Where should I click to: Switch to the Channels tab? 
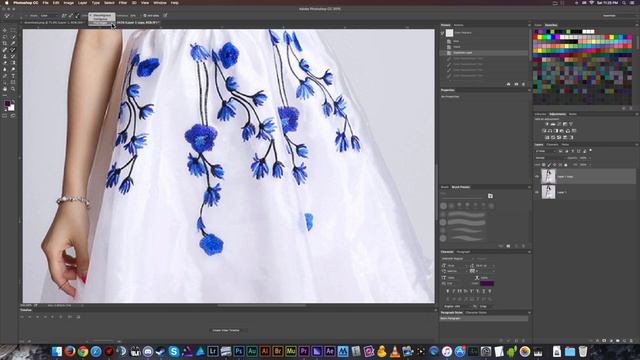coord(552,144)
